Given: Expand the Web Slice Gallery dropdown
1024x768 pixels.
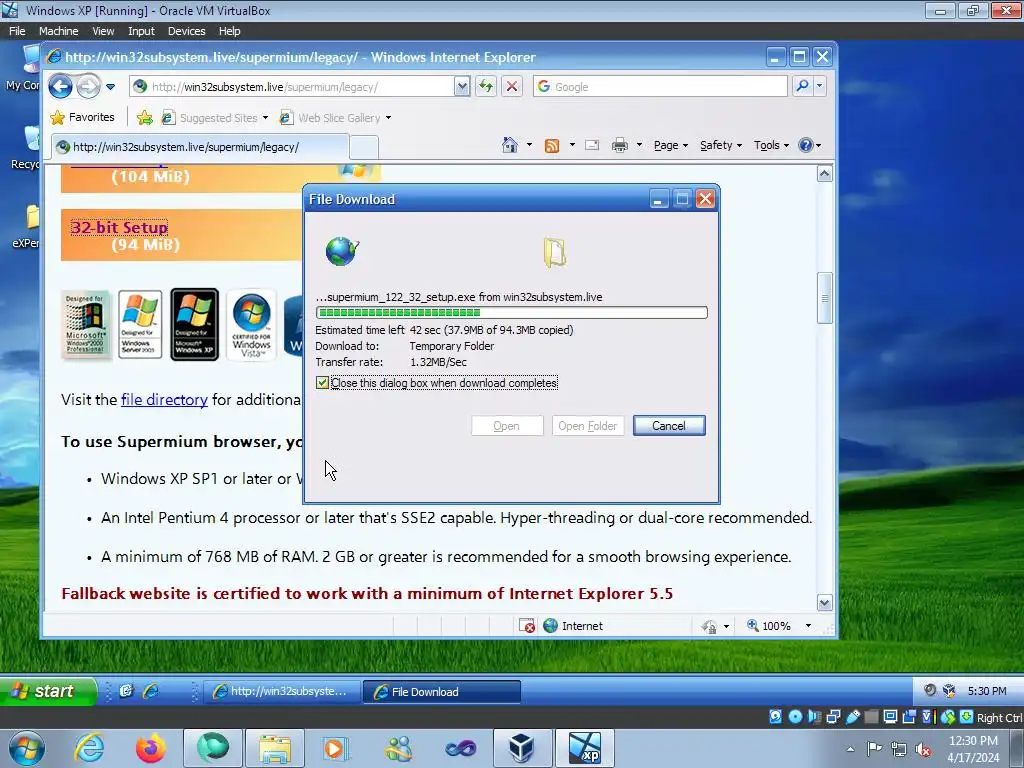Looking at the screenshot, I should (389, 118).
